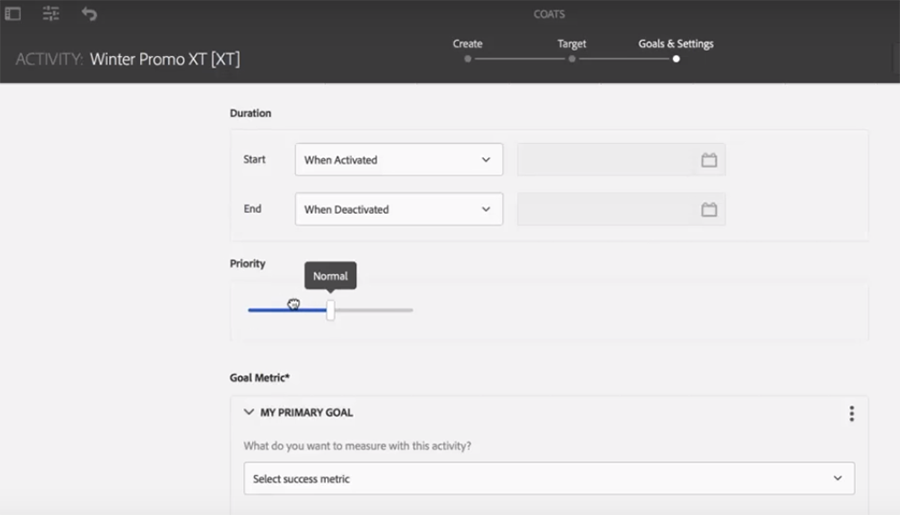Viewport: 900px width, 515px height.
Task: Open the End date calendar icon
Action: point(709,210)
